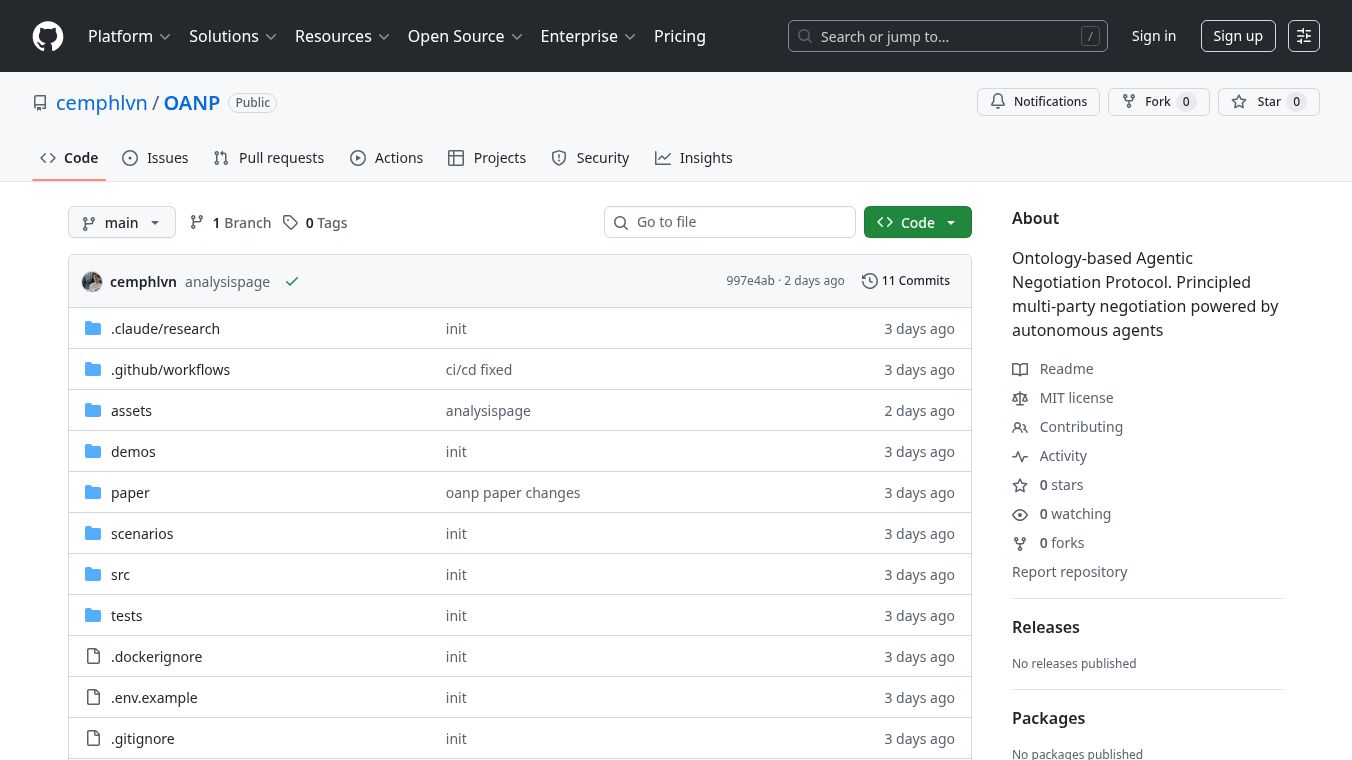Open the MIT license link
The image size is (1352, 760).
(1076, 398)
